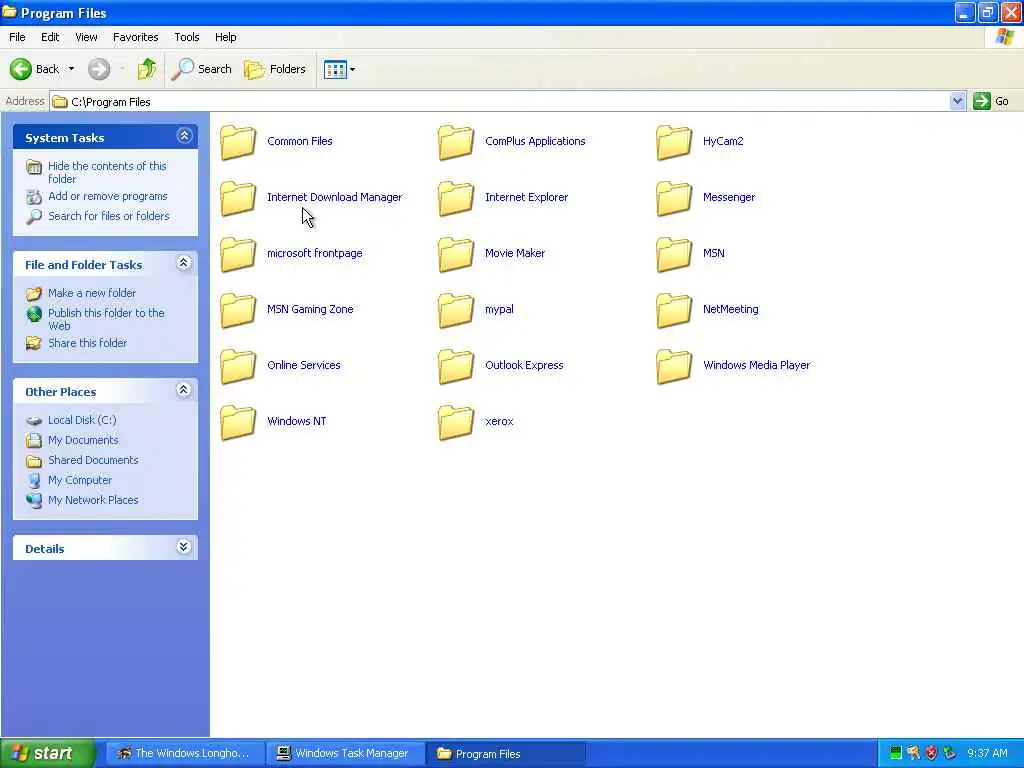Screen dimensions: 1024x768
Task: Select the MSN folder icon
Action: point(674,254)
